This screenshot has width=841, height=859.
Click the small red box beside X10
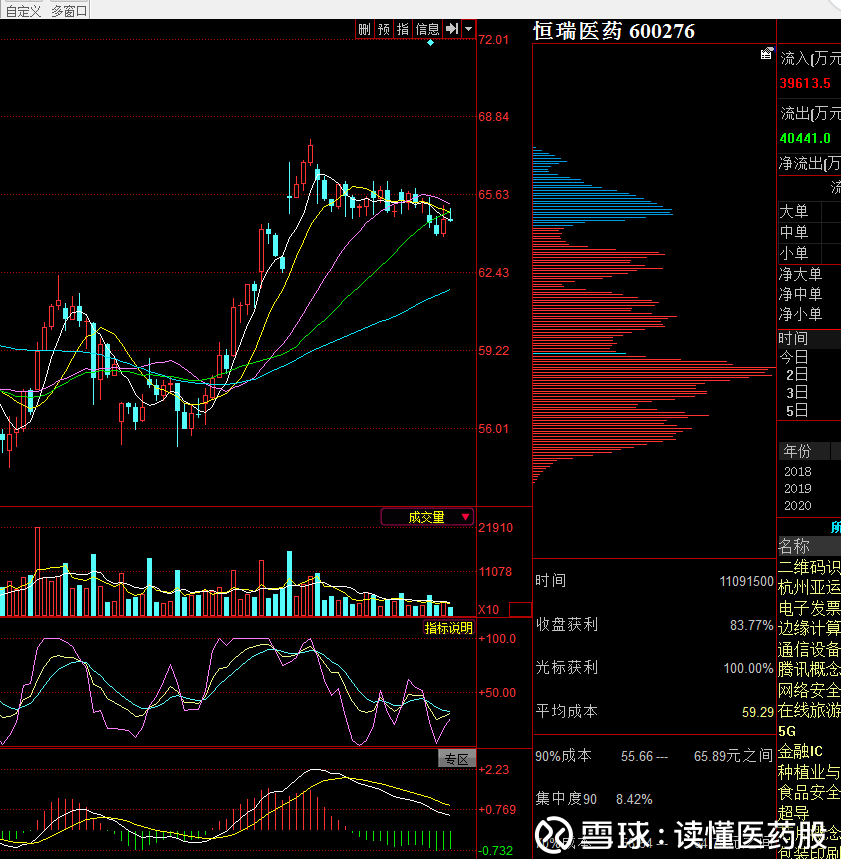520,609
